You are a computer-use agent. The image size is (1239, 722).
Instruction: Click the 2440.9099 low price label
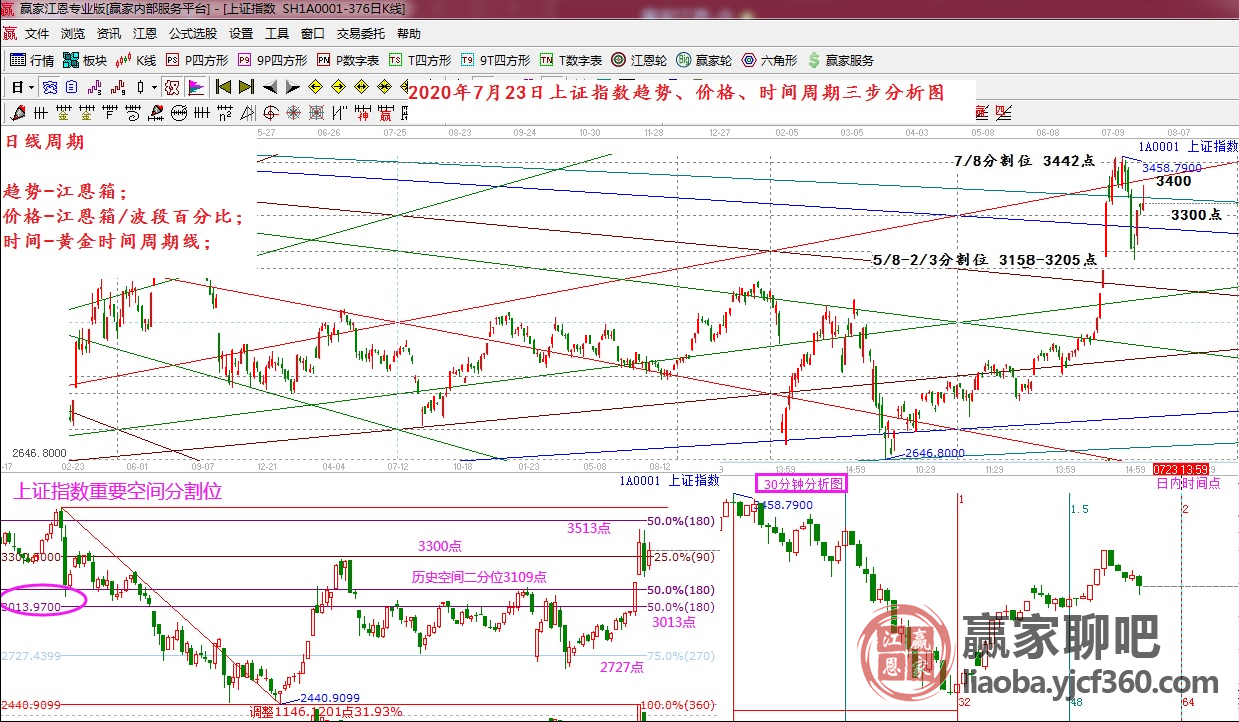pos(329,698)
